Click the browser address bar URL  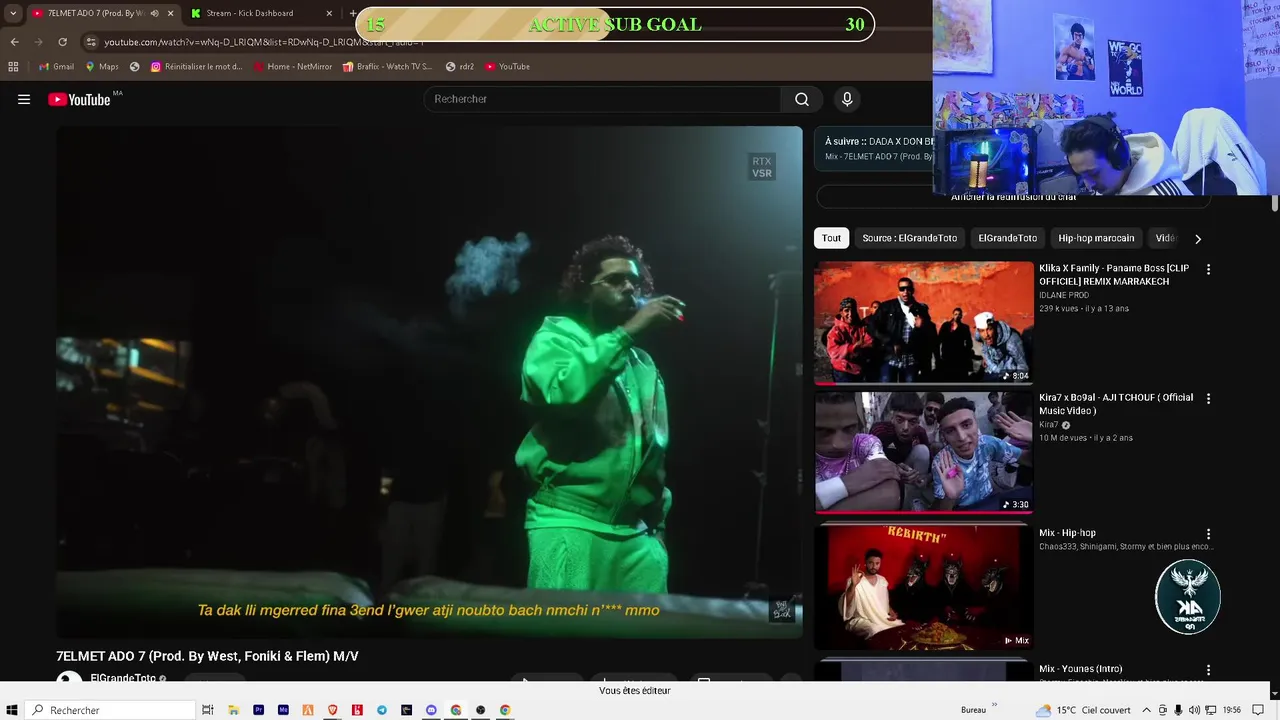[264, 42]
